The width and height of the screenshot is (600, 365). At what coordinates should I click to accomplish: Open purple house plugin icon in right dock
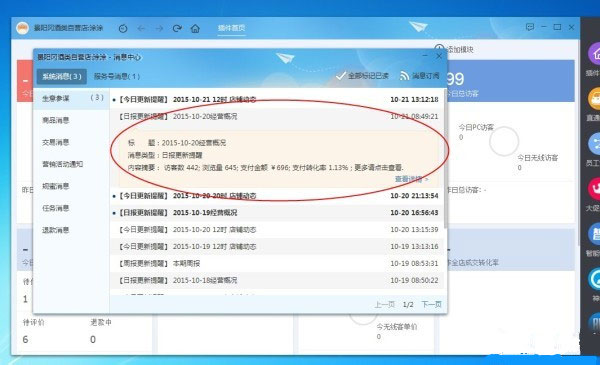tap(594, 54)
